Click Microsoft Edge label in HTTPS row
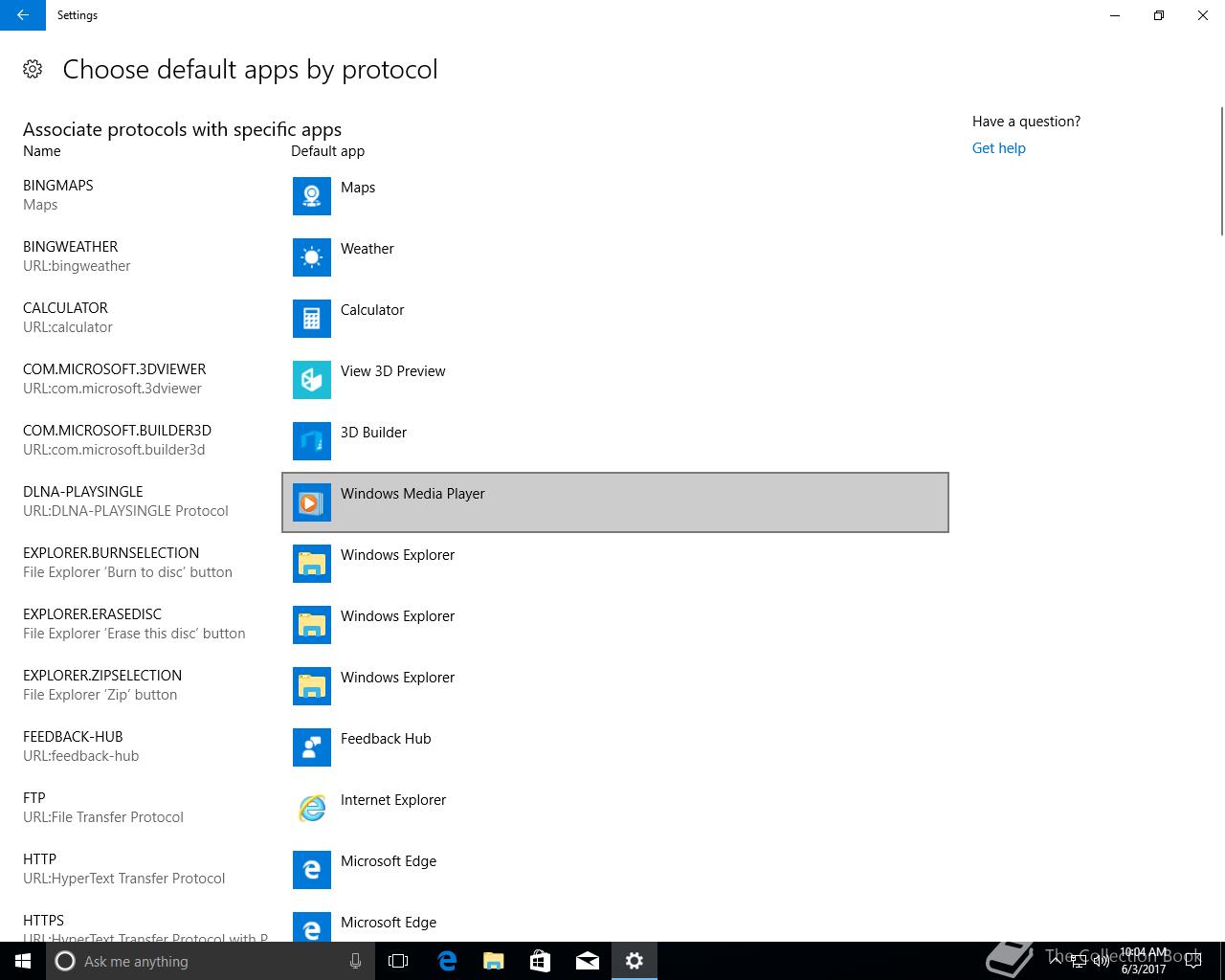 pos(389,923)
